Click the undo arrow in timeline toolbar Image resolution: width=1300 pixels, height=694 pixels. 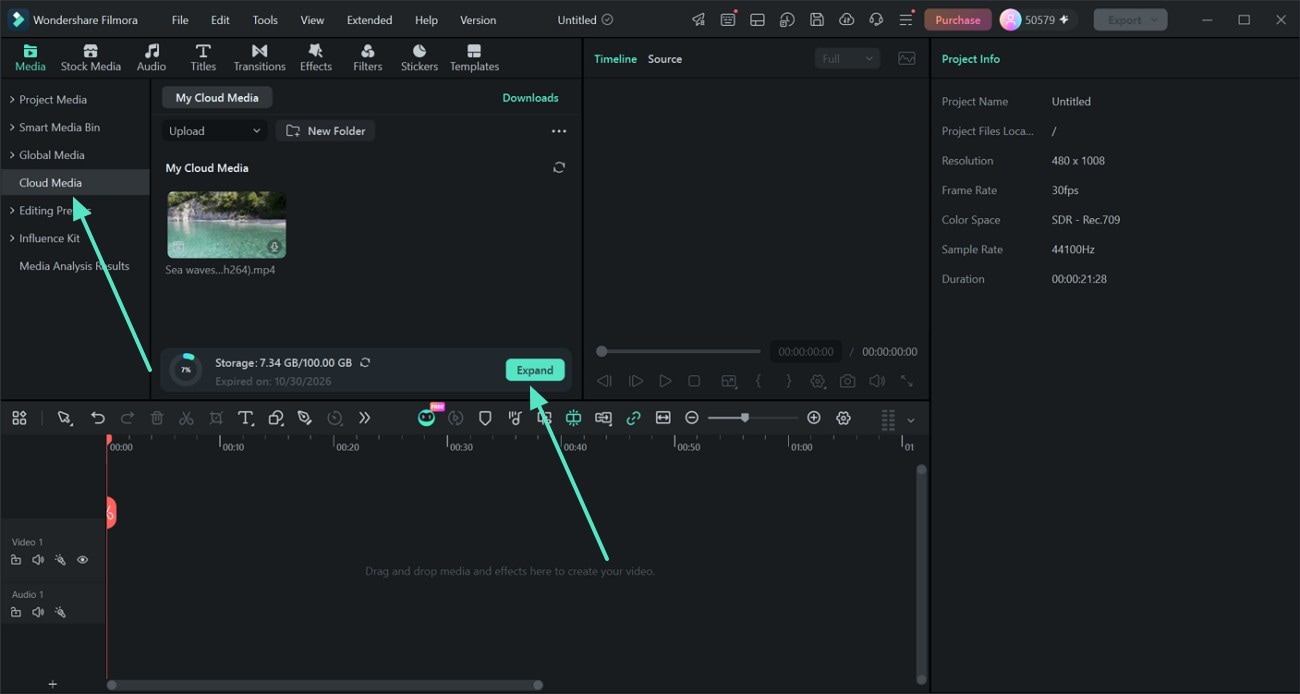(98, 418)
